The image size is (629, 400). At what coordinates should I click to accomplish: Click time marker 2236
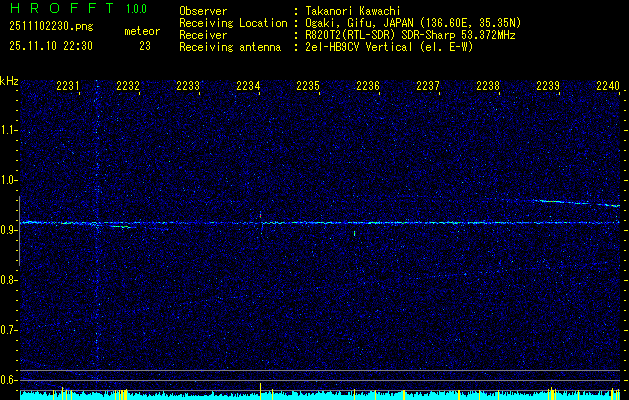[368, 85]
